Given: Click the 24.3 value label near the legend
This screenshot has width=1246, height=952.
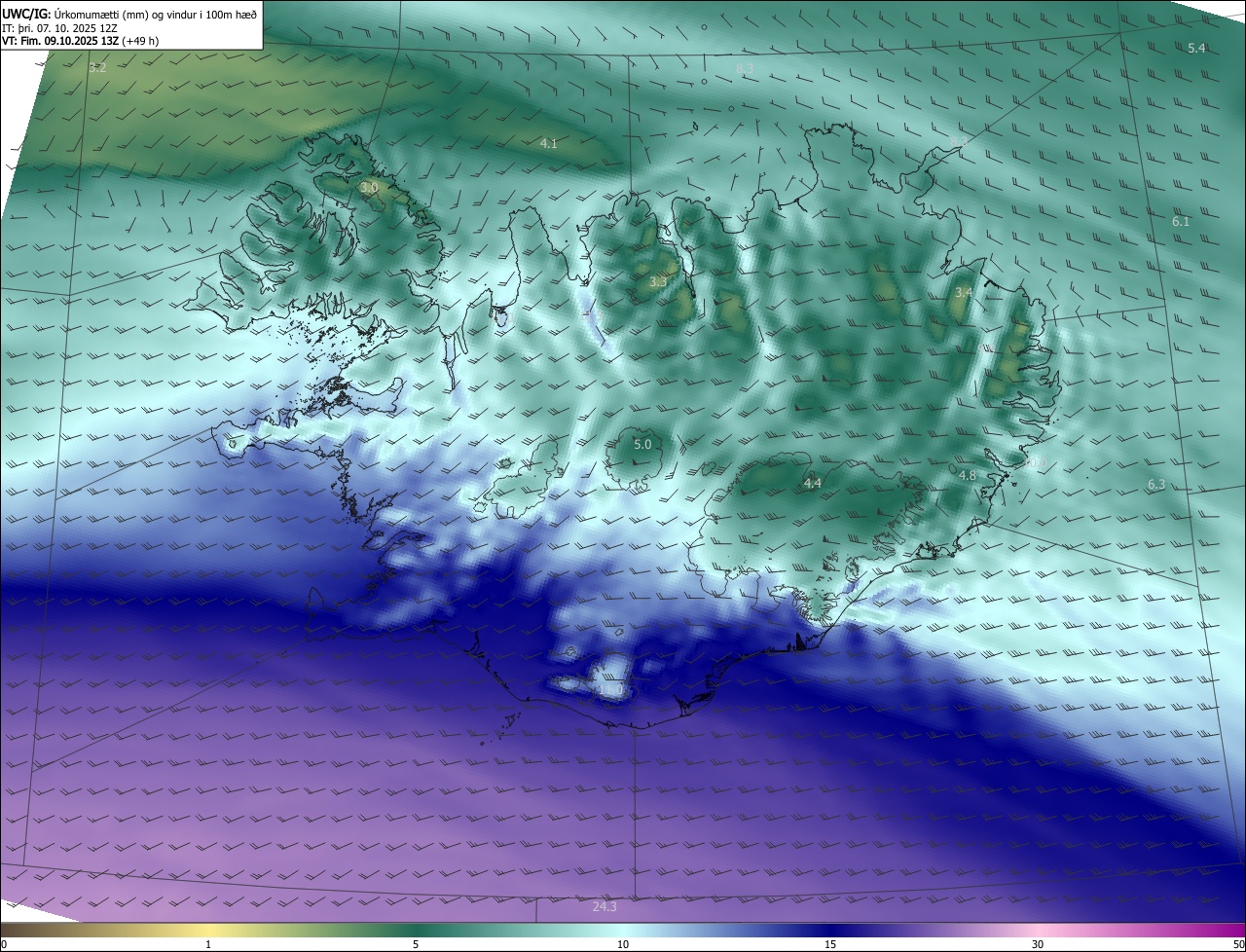Looking at the screenshot, I should (x=605, y=907).
